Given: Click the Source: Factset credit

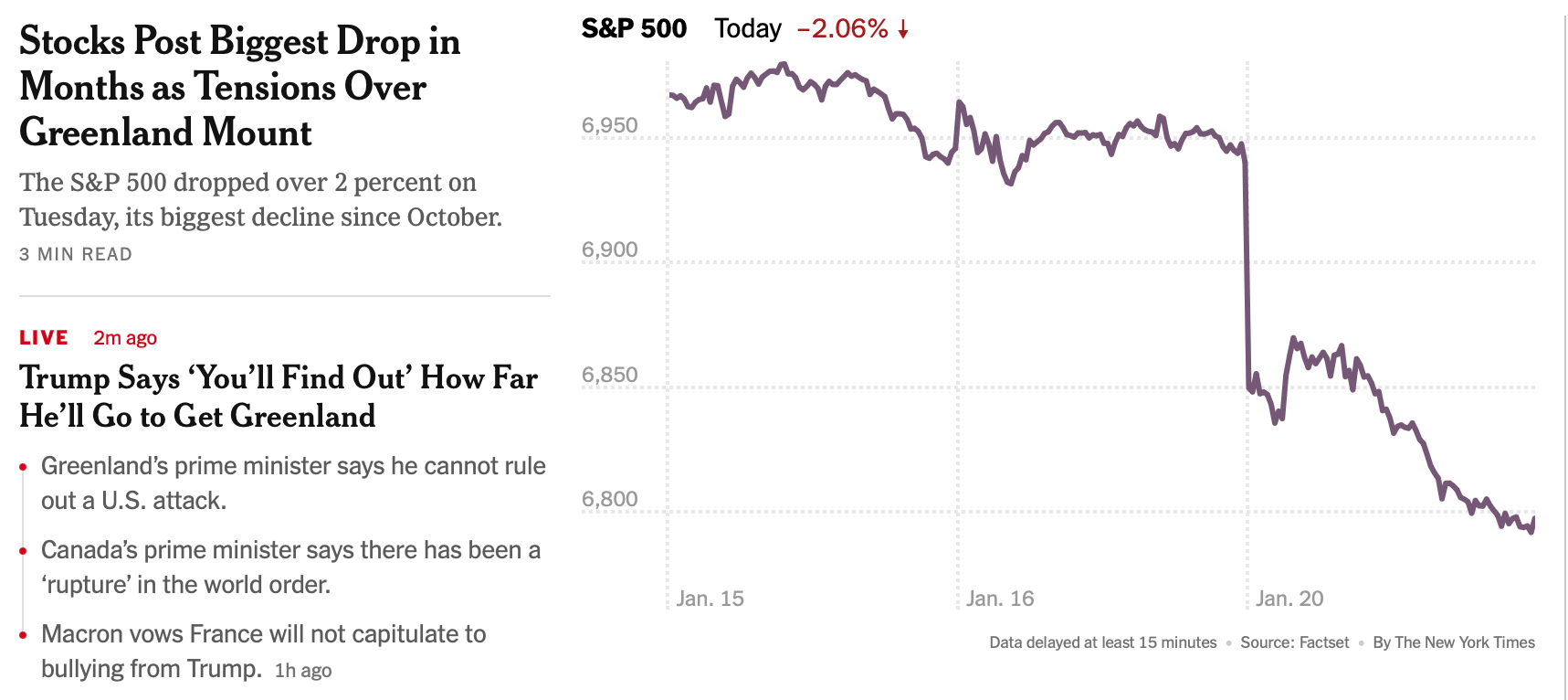Looking at the screenshot, I should [1294, 642].
